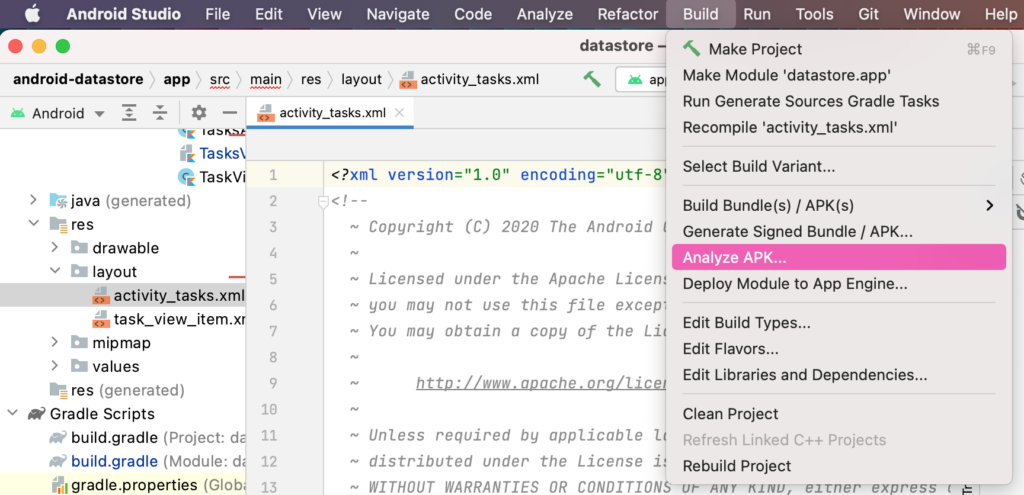Open build.gradle (Module) file
Viewport: 1024px width, 495px height.
pyautogui.click(x=148, y=461)
